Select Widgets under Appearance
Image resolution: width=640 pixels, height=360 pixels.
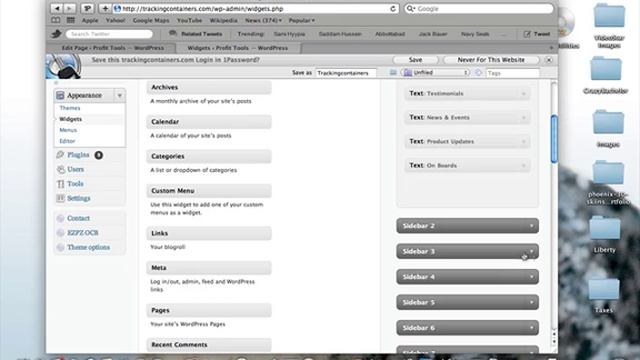click(71, 119)
